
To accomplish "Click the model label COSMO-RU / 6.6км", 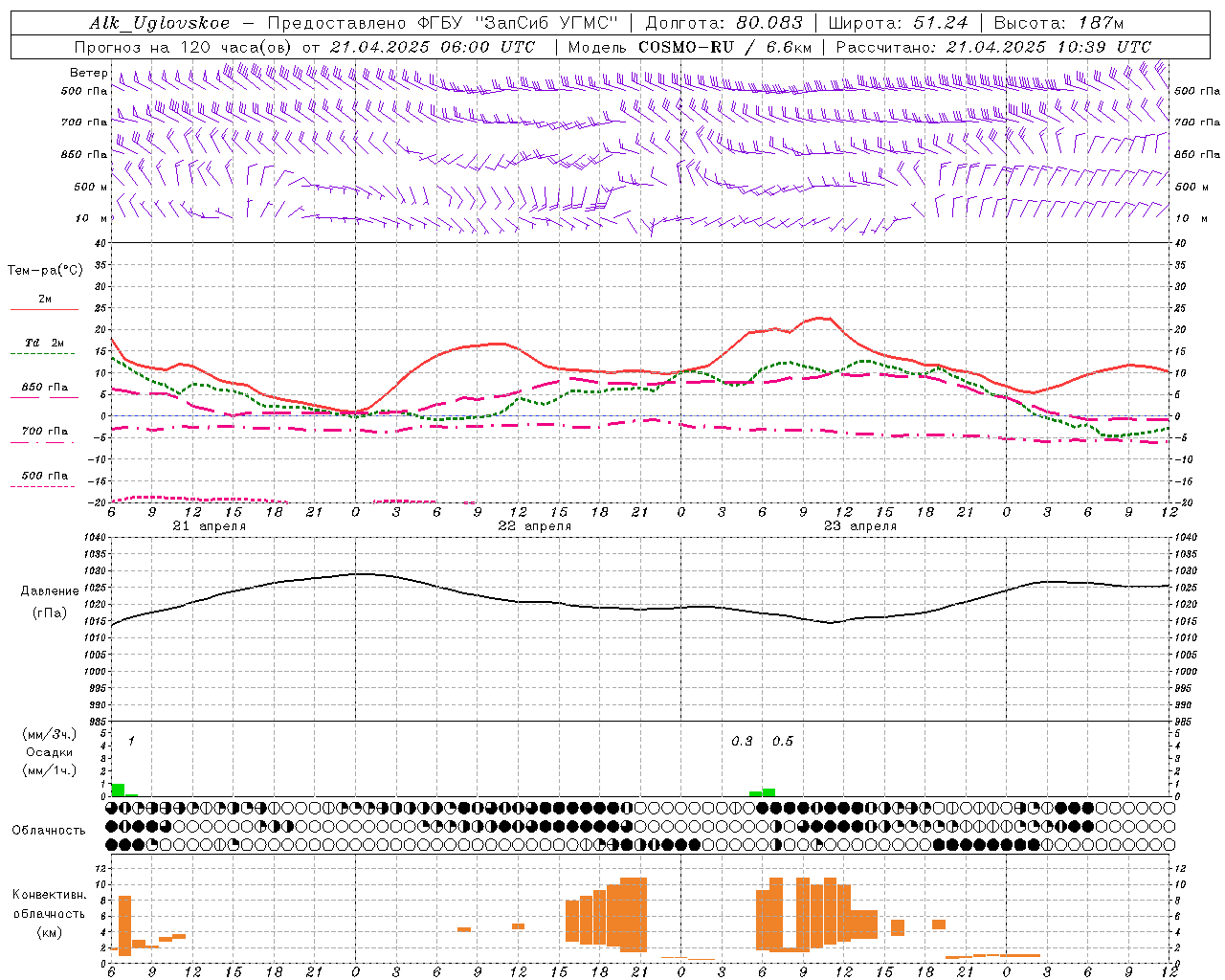I will point(724,47).
